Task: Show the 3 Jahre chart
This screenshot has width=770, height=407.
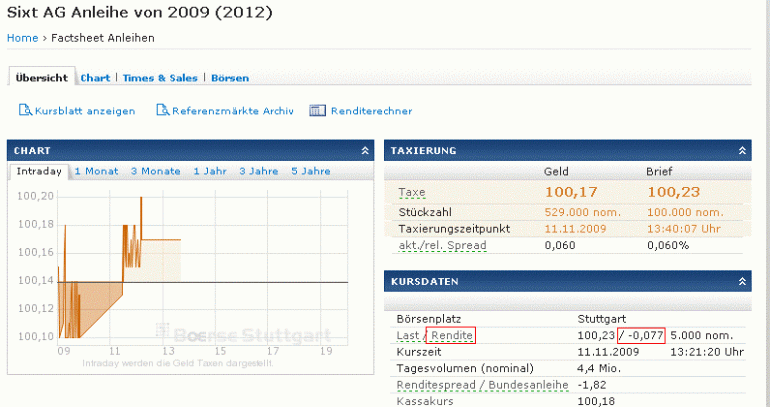Action: point(259,171)
